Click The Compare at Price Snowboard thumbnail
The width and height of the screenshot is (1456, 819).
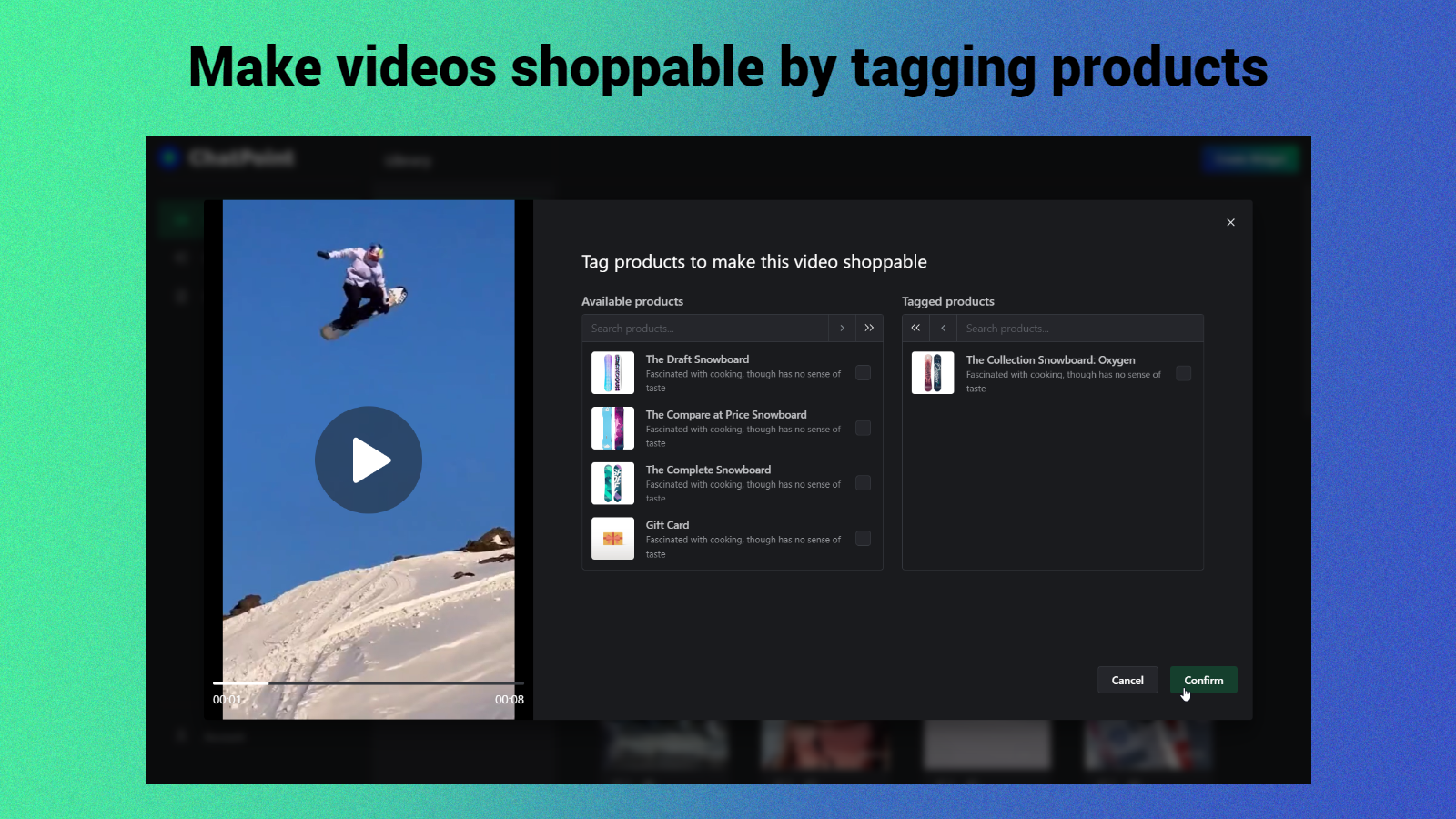(x=612, y=428)
